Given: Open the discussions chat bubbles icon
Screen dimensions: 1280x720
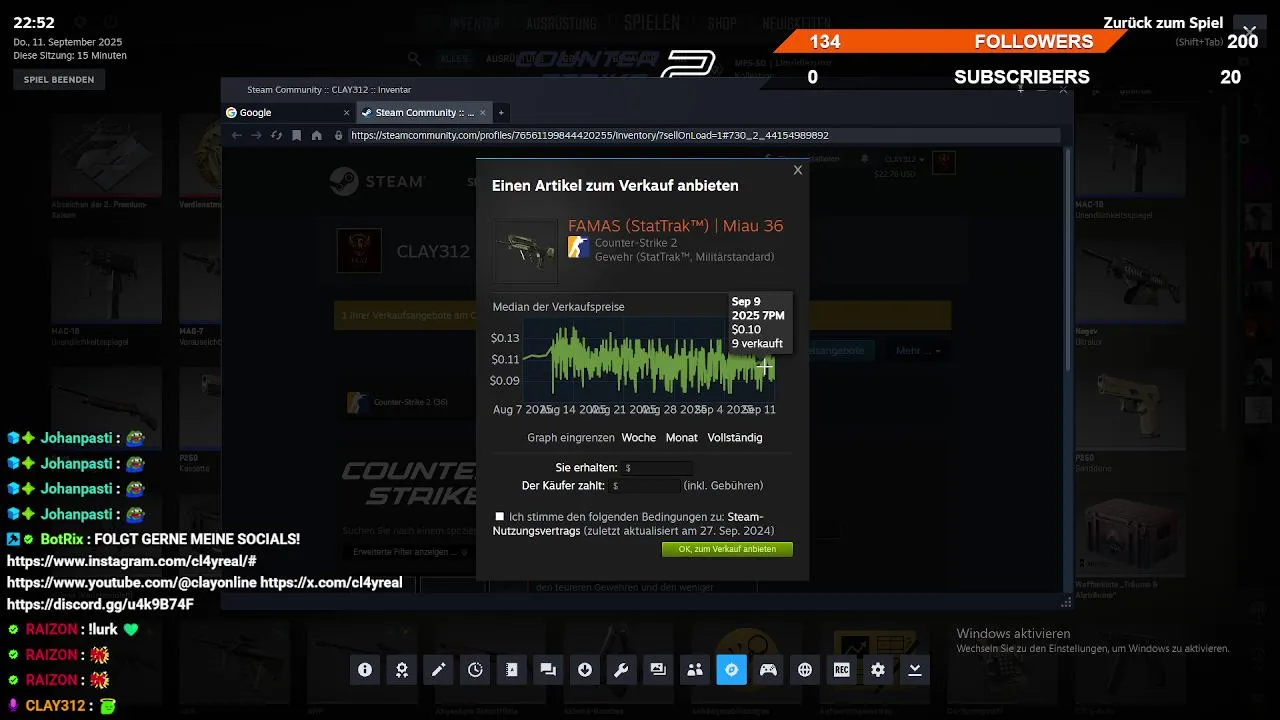Looking at the screenshot, I should [x=548, y=670].
